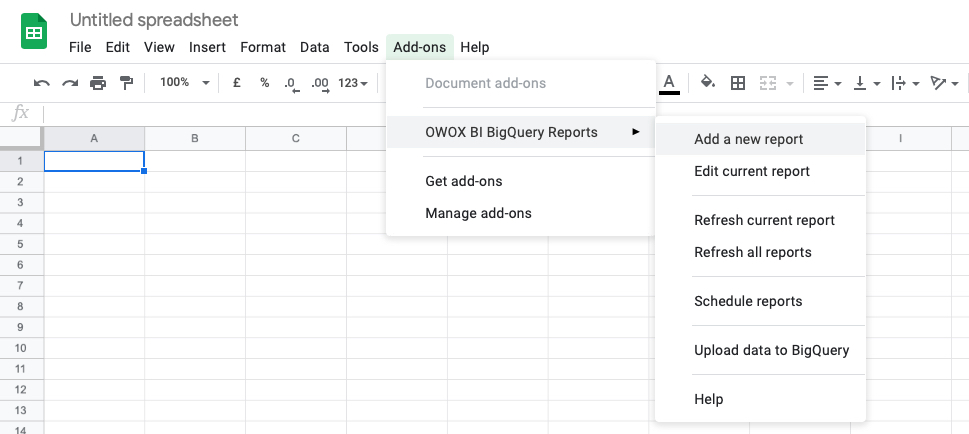Open the Text wrapping dropdown
This screenshot has width=969, height=434.
click(905, 83)
